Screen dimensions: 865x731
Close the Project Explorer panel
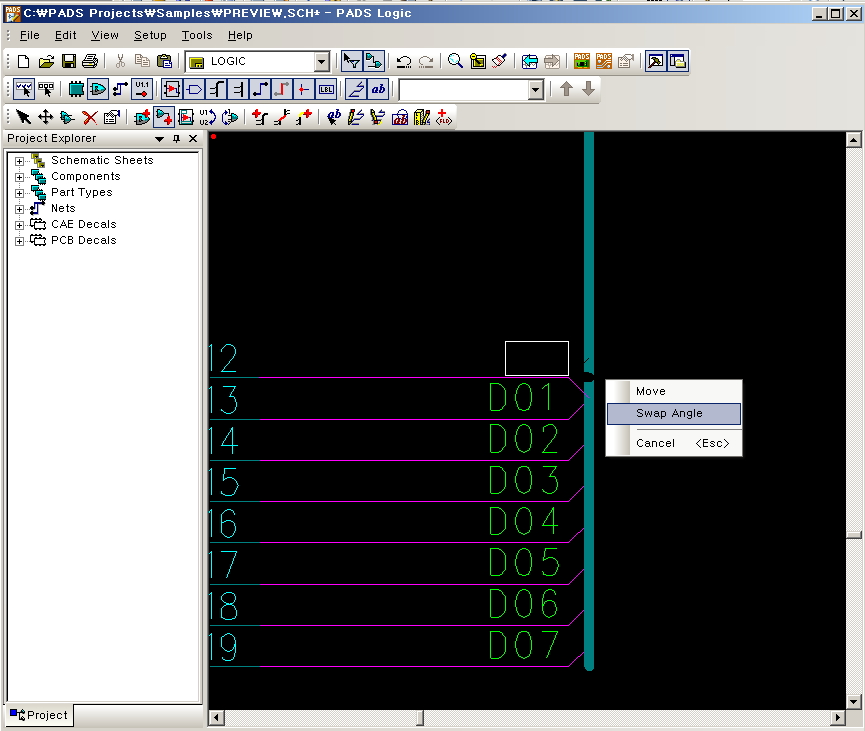click(x=193, y=138)
